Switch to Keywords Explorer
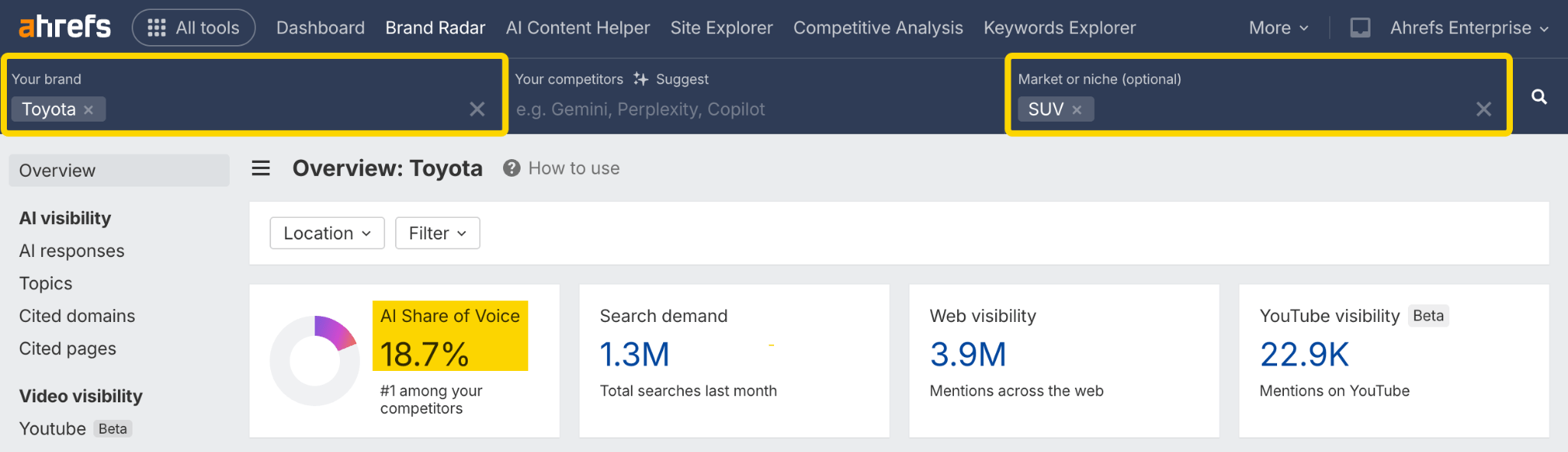 click(1059, 28)
